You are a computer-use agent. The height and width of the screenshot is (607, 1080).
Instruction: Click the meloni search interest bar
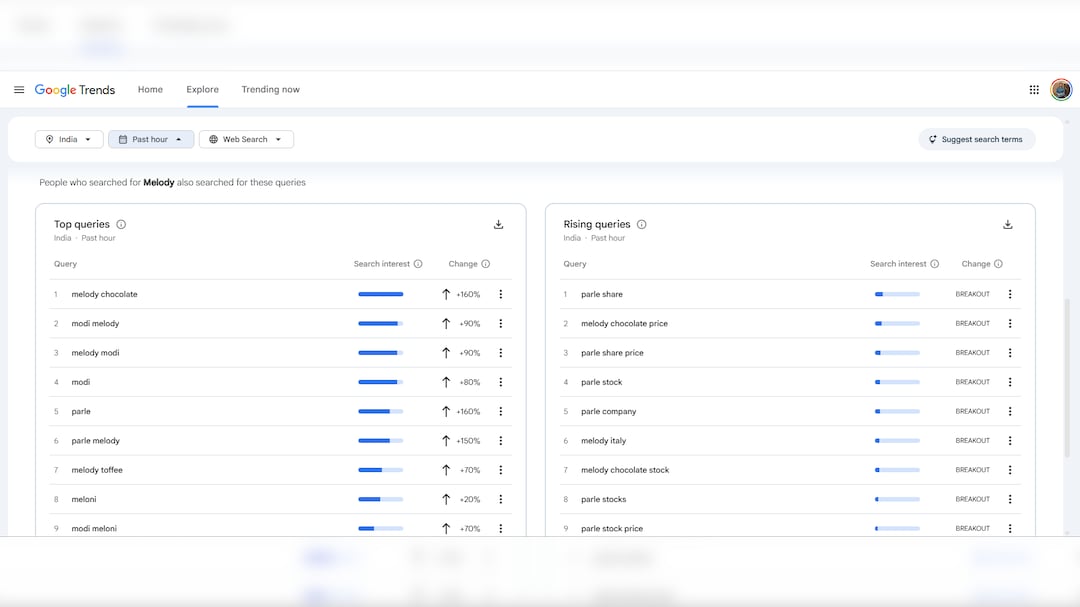click(380, 500)
